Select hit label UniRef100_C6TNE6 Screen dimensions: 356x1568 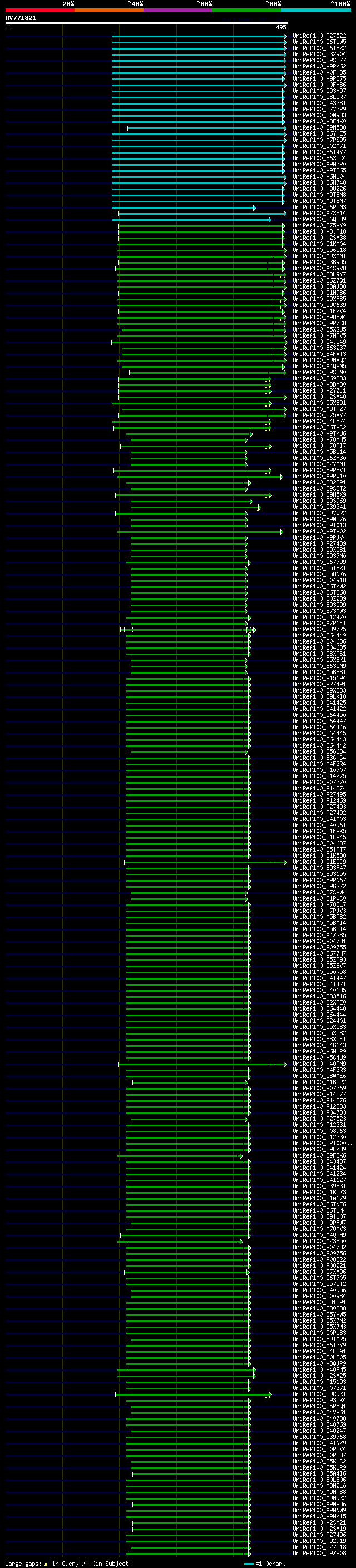point(319,1204)
